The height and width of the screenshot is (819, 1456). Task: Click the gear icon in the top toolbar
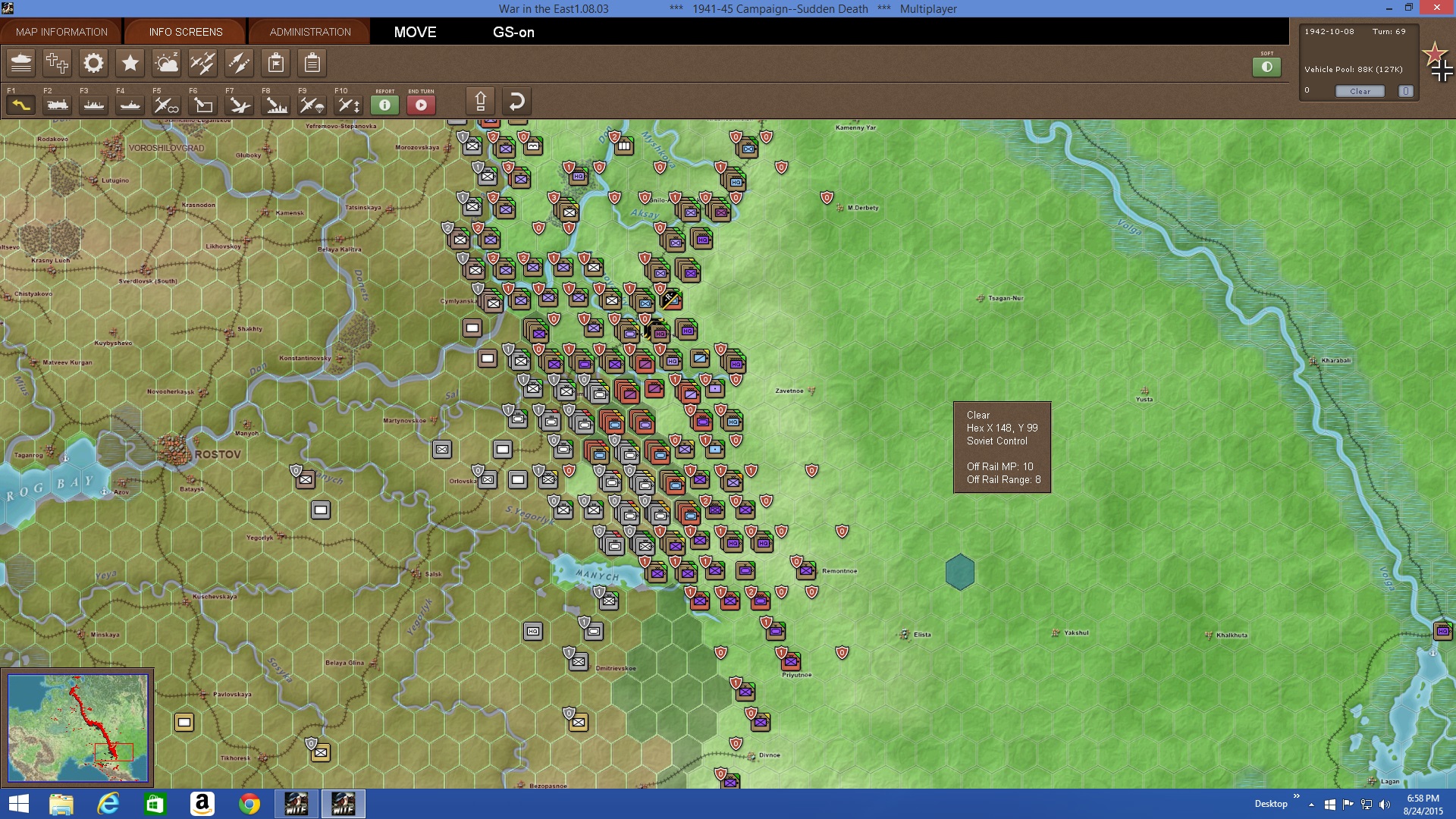pyautogui.click(x=94, y=63)
